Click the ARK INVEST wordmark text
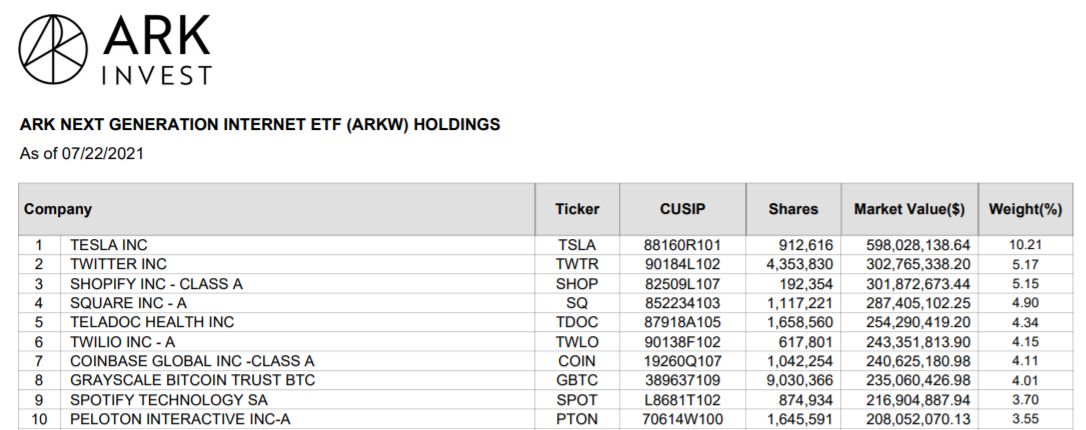1086x430 pixels. tap(156, 50)
